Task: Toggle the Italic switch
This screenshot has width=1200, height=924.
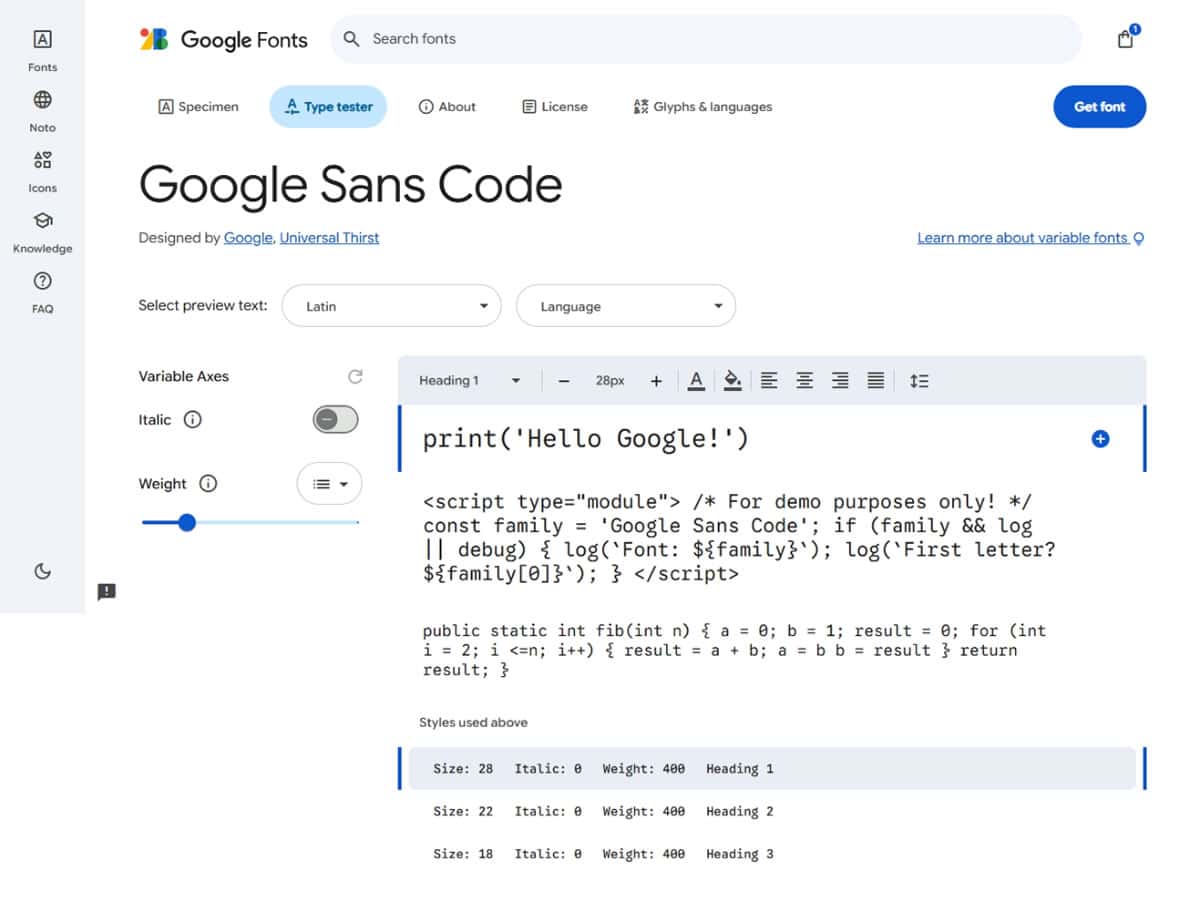Action: (x=335, y=420)
